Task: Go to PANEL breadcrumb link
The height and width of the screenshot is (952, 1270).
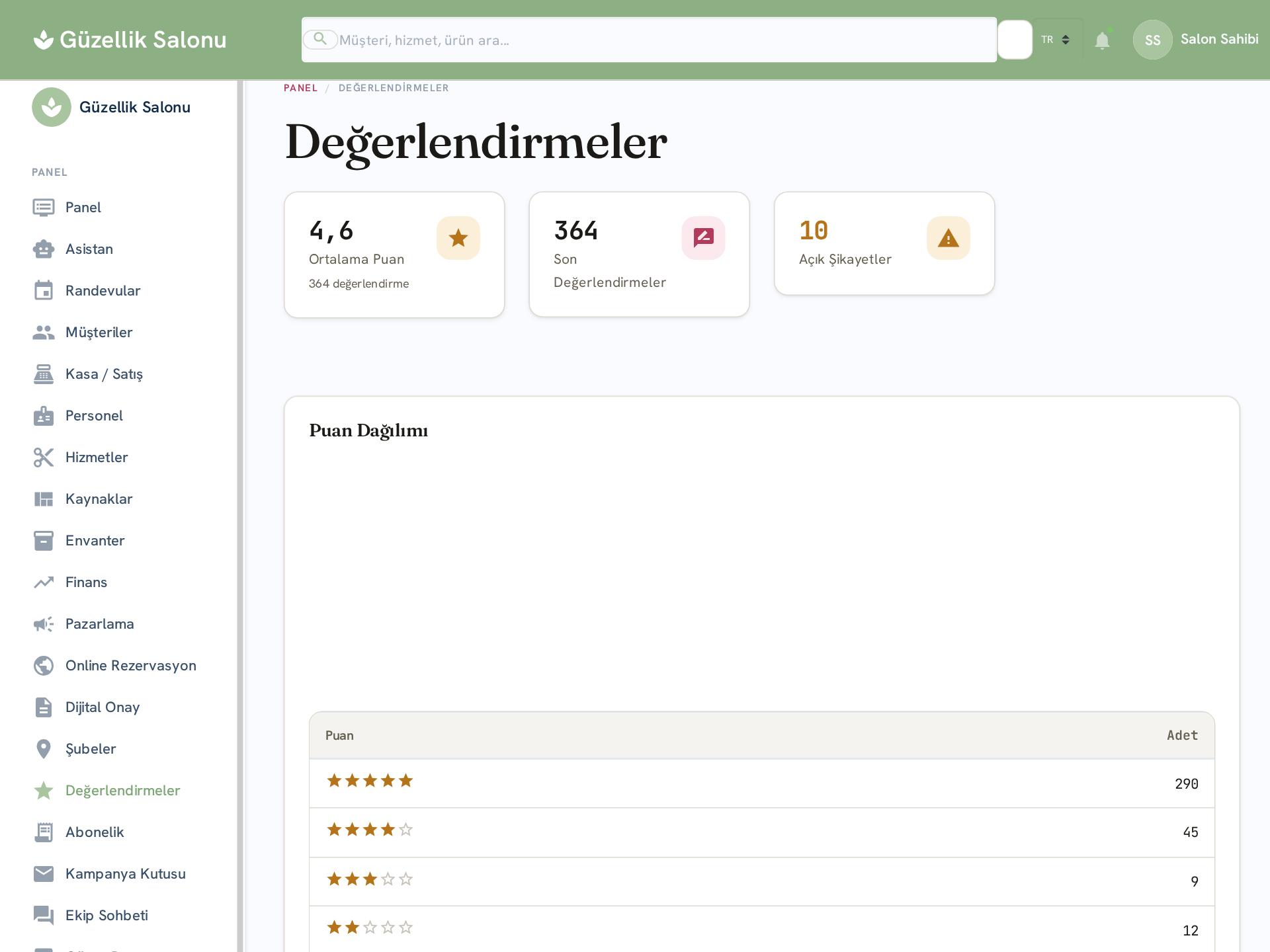Action: [301, 88]
